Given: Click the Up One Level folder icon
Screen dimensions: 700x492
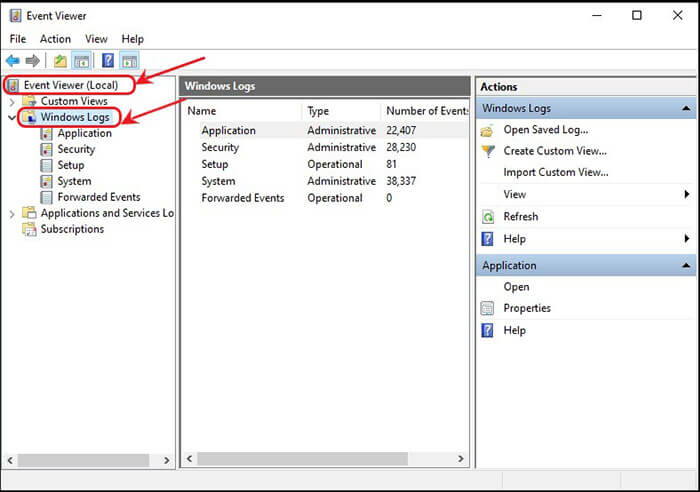Looking at the screenshot, I should pyautogui.click(x=60, y=60).
